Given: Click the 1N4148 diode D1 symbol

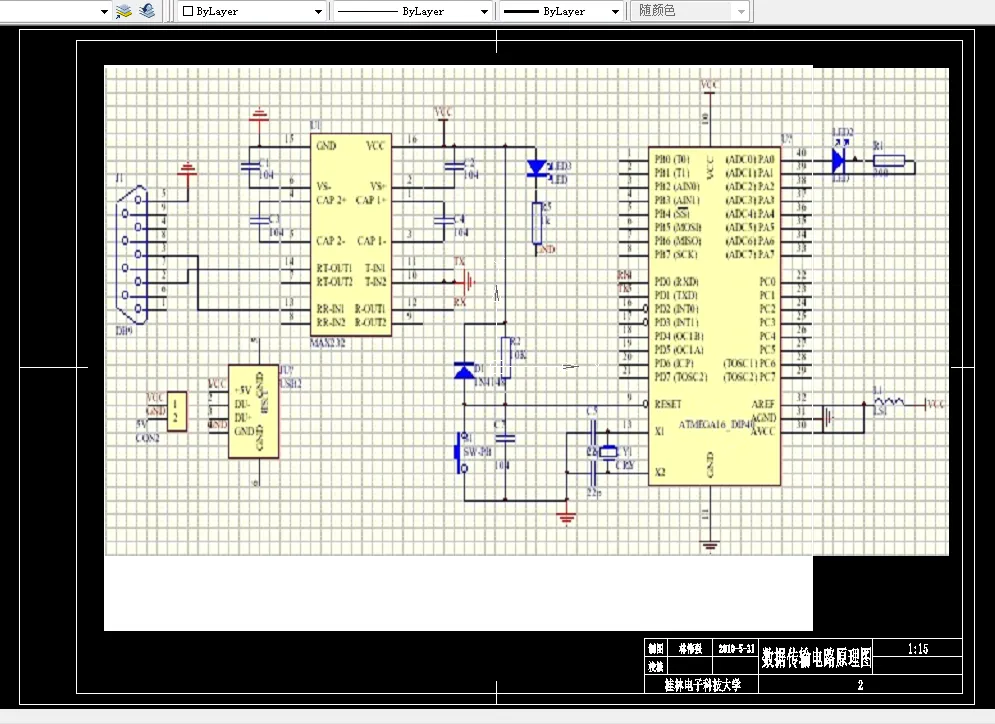Looking at the screenshot, I should pyautogui.click(x=465, y=371).
